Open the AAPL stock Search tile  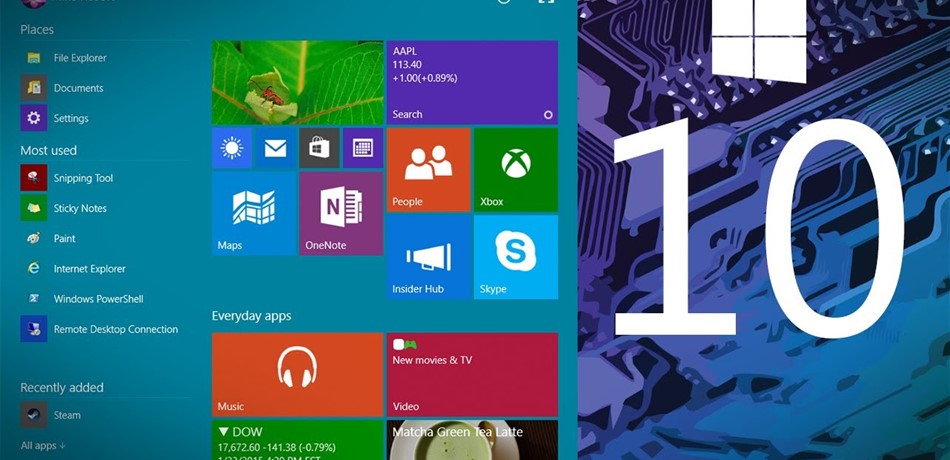point(472,82)
